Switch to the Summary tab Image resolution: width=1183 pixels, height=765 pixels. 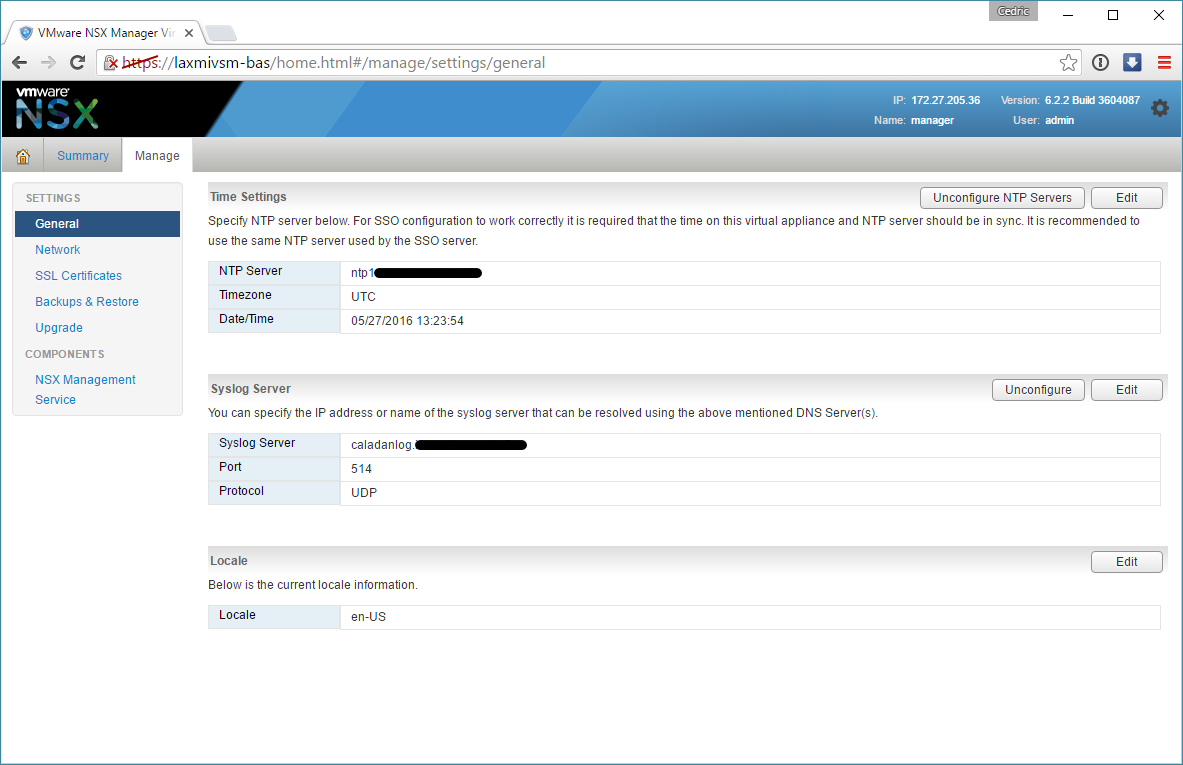pos(83,156)
